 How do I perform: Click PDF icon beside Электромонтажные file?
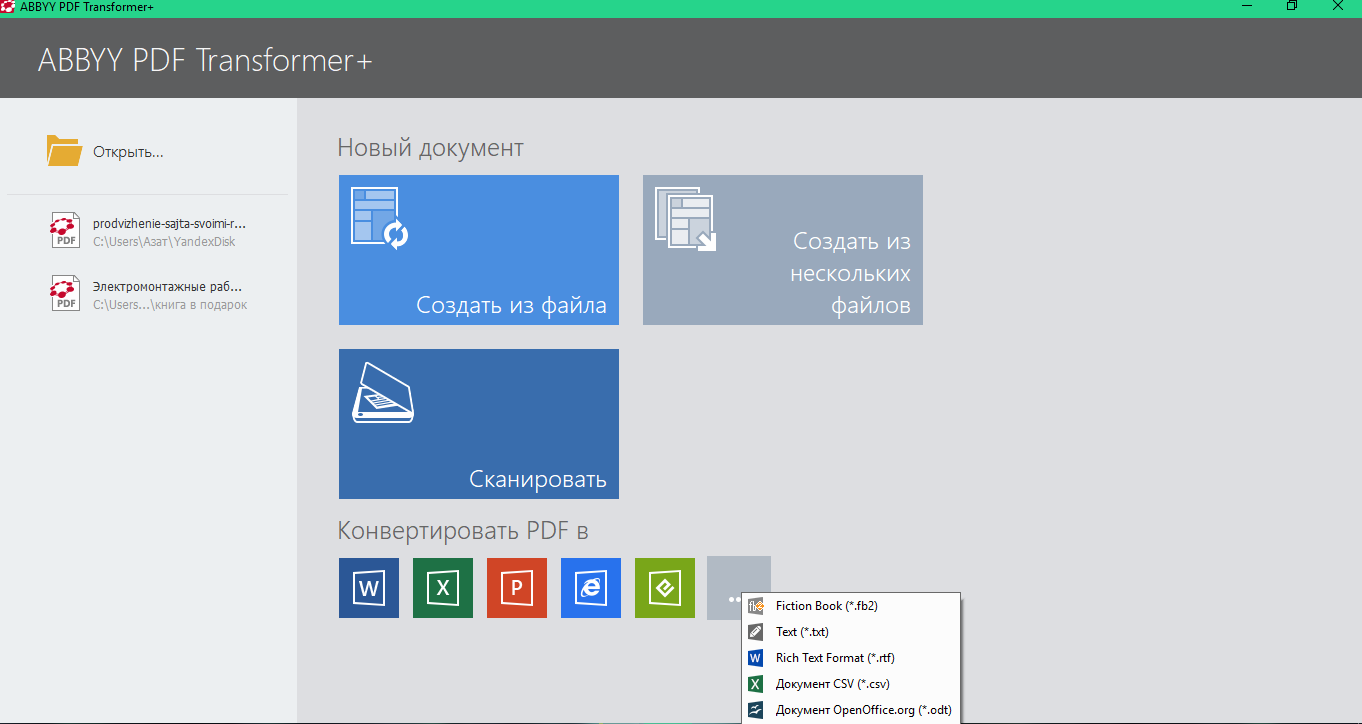[x=65, y=294]
